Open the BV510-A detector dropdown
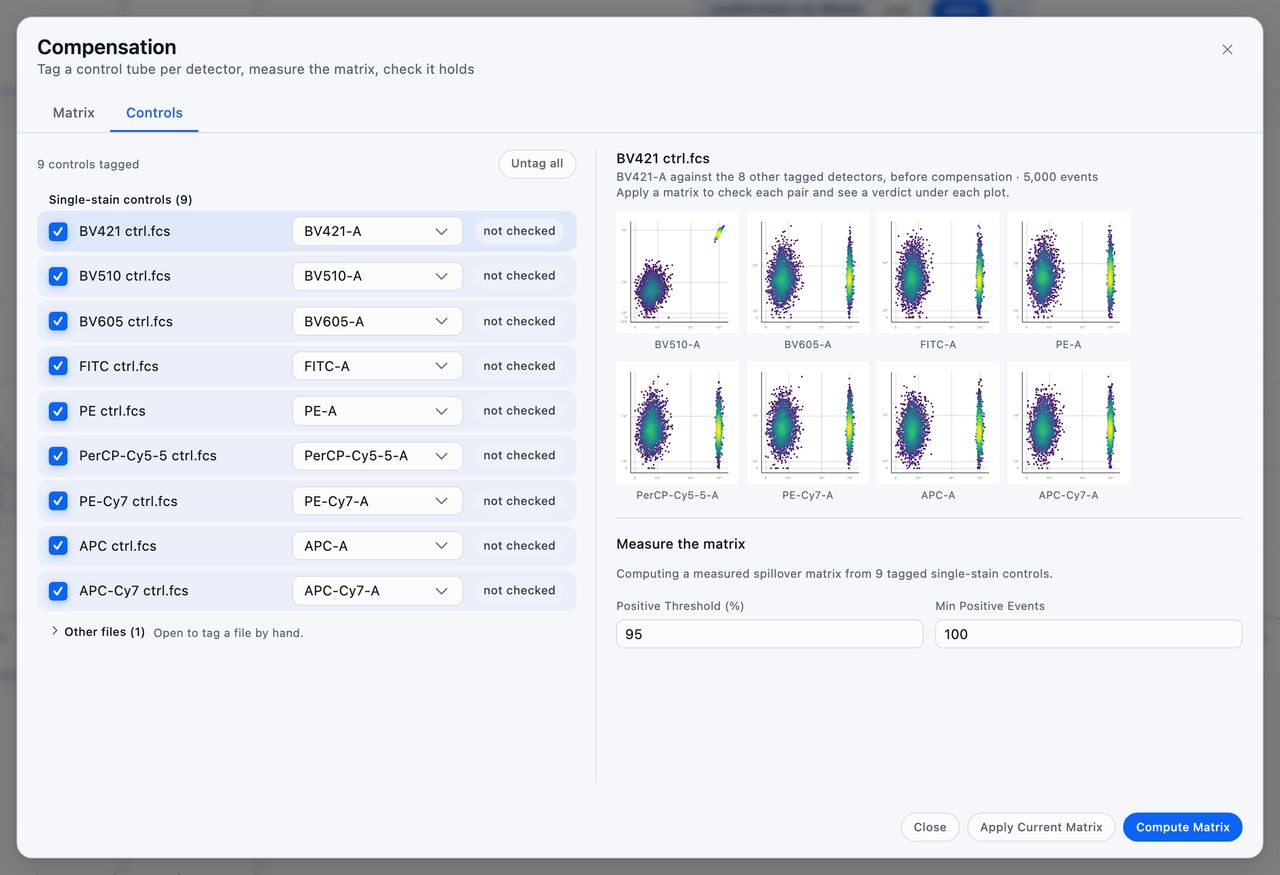The image size is (1280, 875). pos(377,276)
